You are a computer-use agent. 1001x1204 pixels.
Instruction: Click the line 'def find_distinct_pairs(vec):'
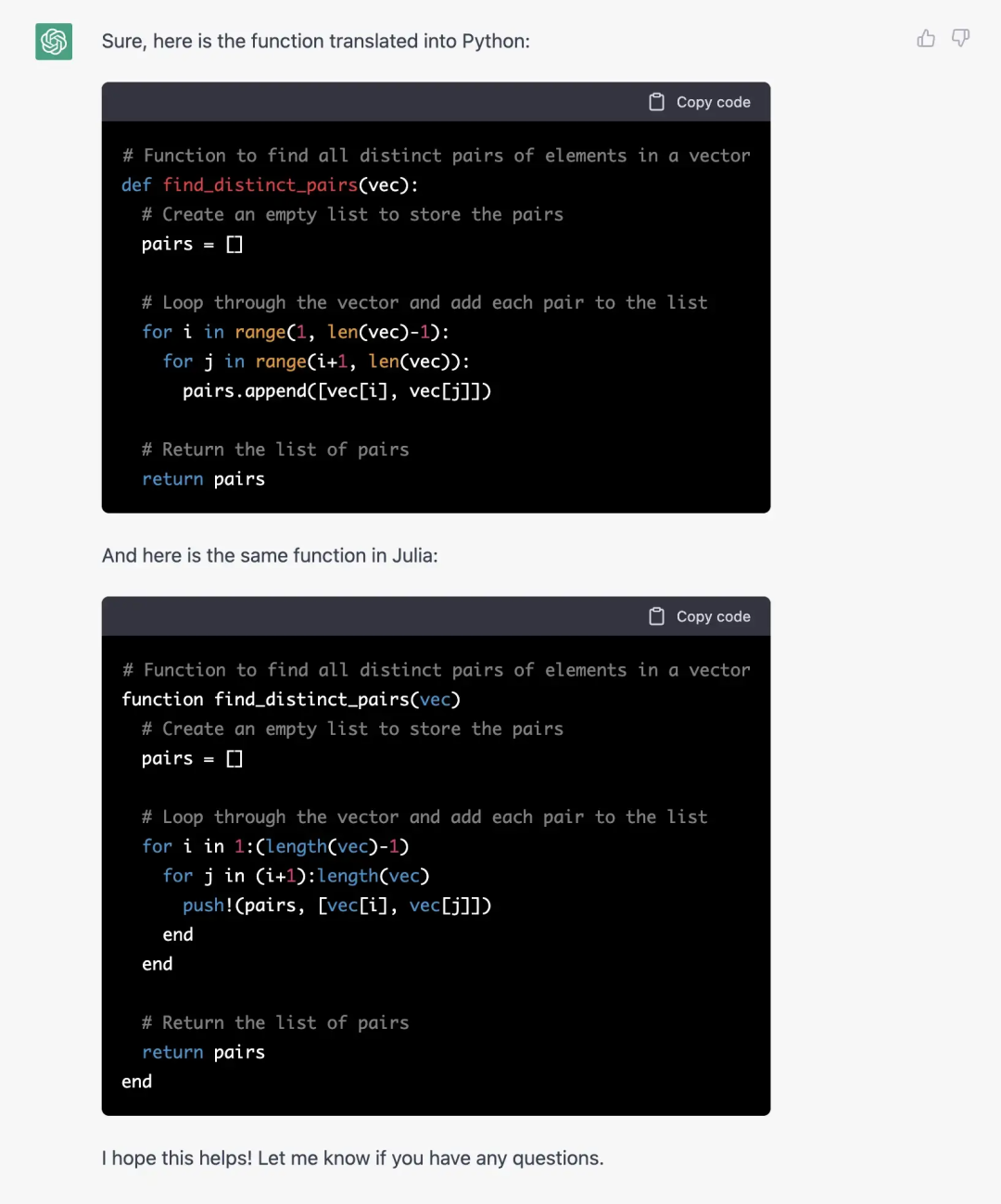coord(270,185)
